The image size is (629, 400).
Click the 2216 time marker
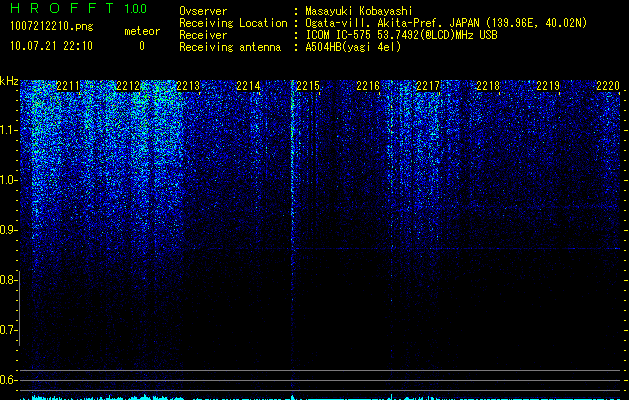[368, 86]
